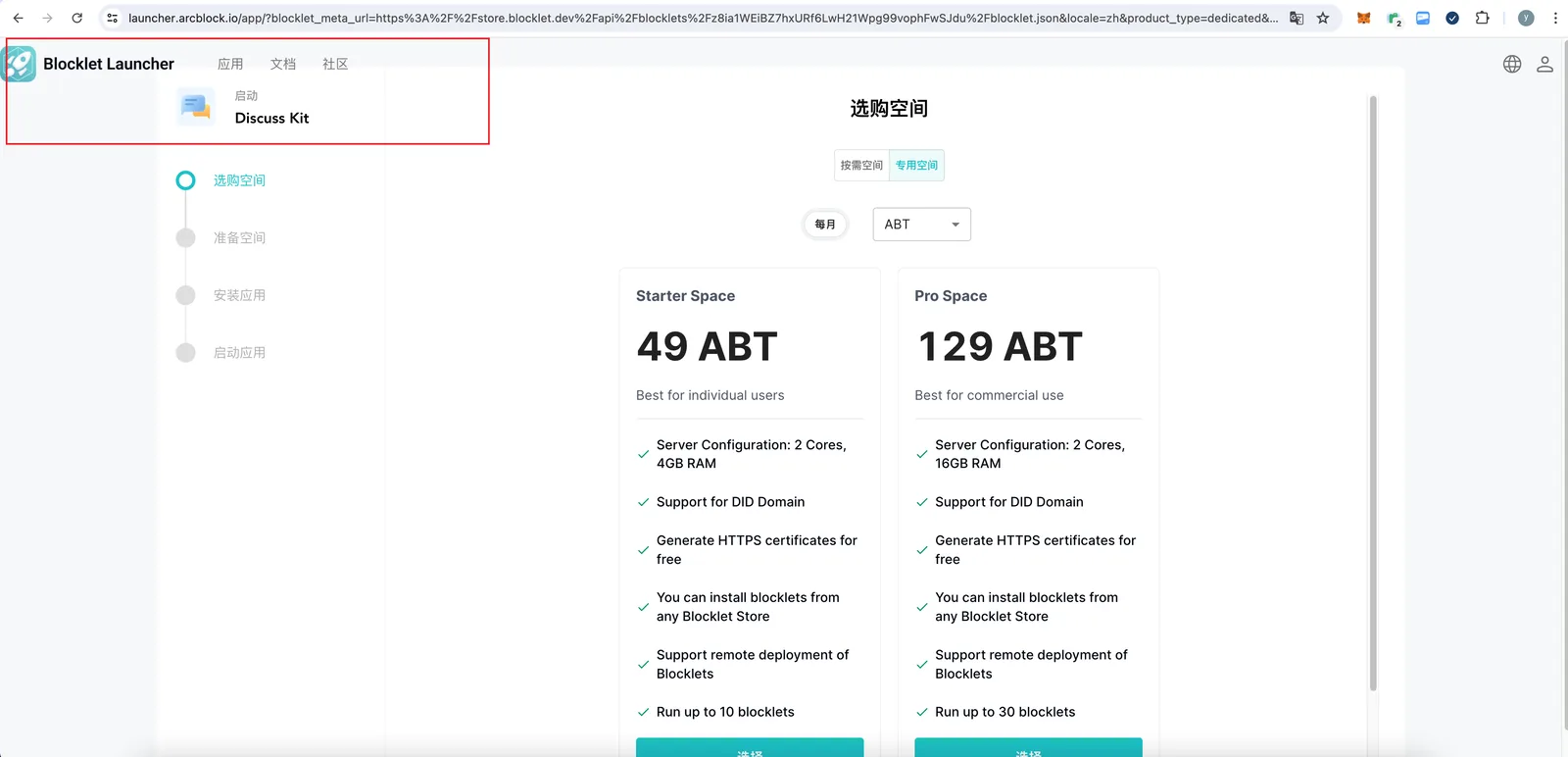Click "Best for individual users" text
The width and height of the screenshot is (1568, 757).
[x=710, y=395]
